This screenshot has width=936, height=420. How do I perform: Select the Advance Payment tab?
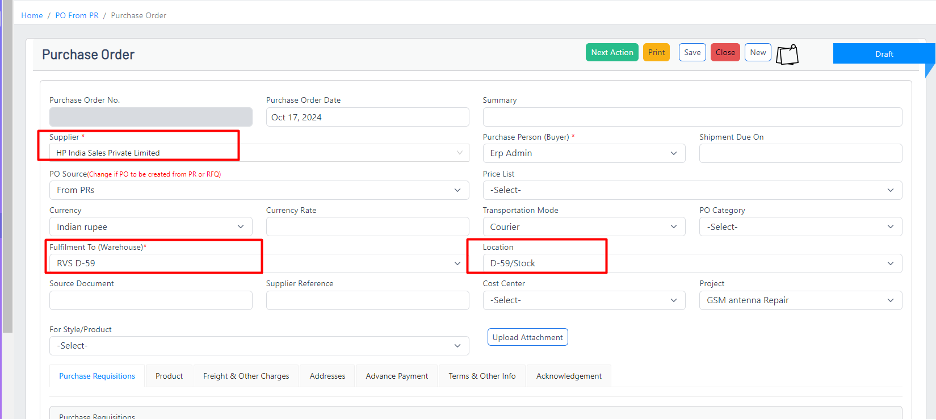(397, 376)
